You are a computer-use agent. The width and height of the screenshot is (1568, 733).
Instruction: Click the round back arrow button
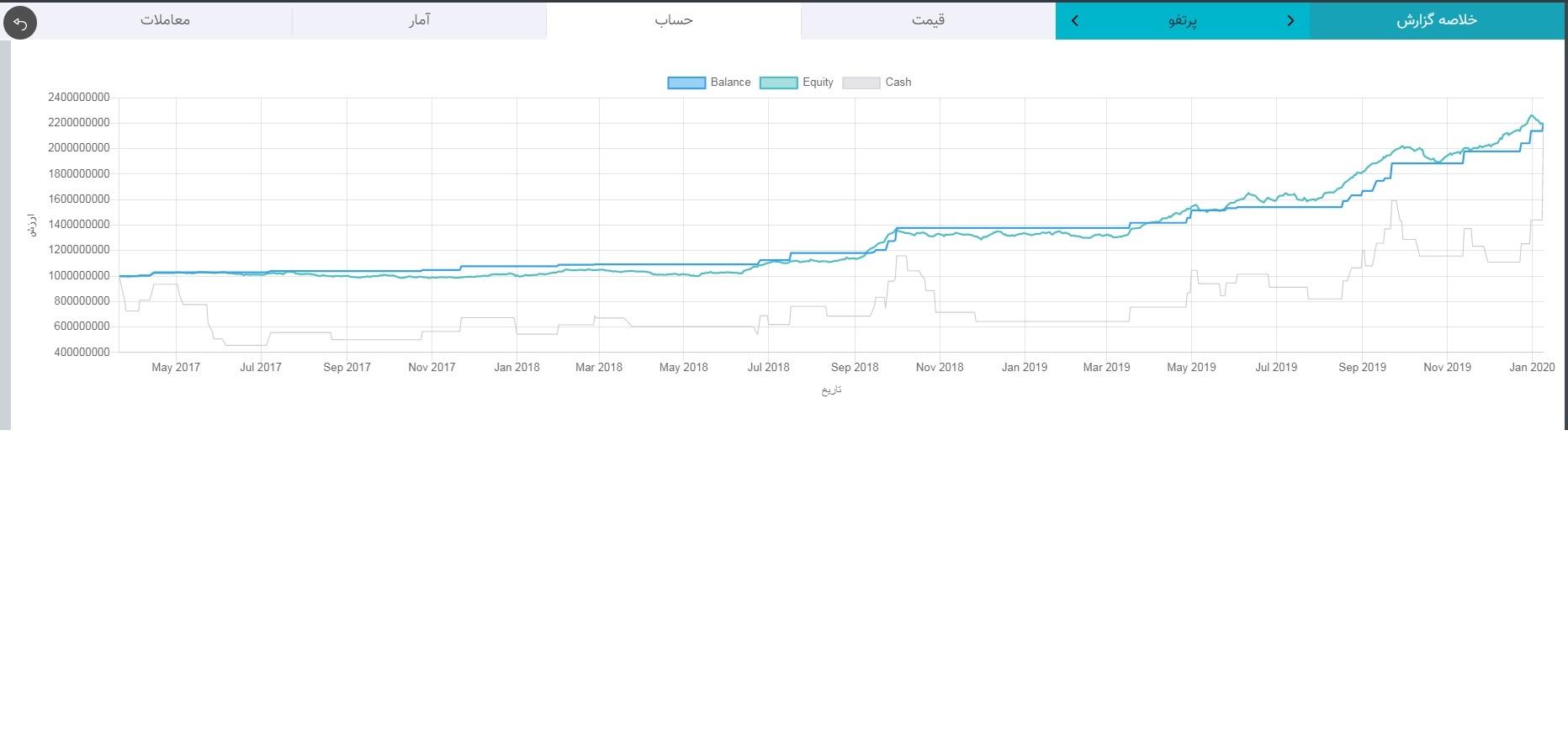pyautogui.click(x=20, y=22)
